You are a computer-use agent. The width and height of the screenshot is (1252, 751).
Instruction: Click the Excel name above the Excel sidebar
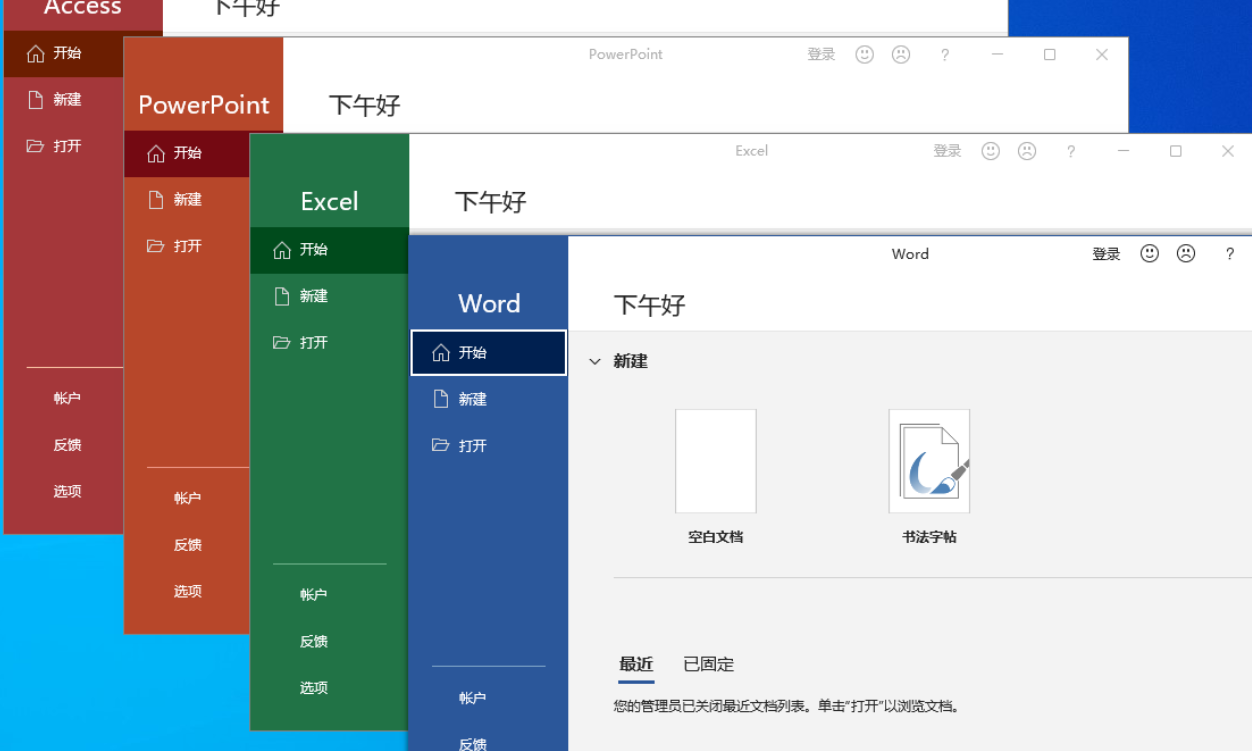pos(329,201)
